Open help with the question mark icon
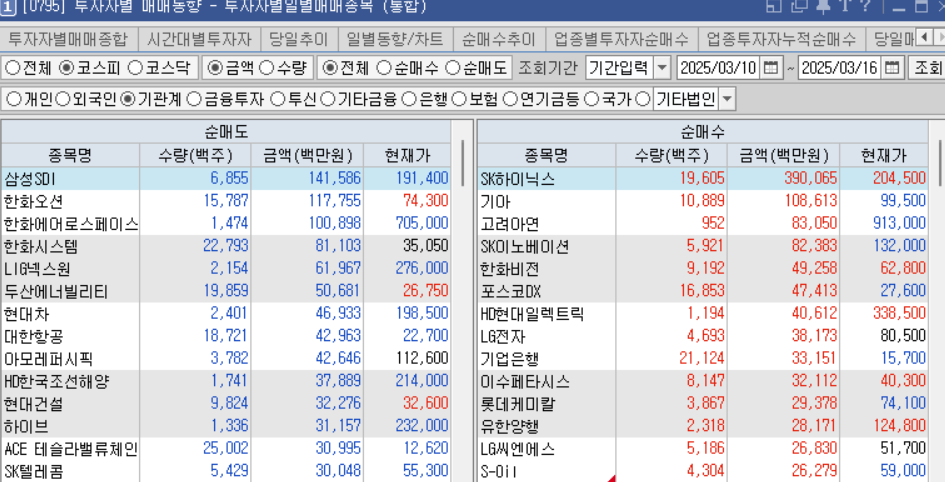The image size is (945, 482). 865,6
